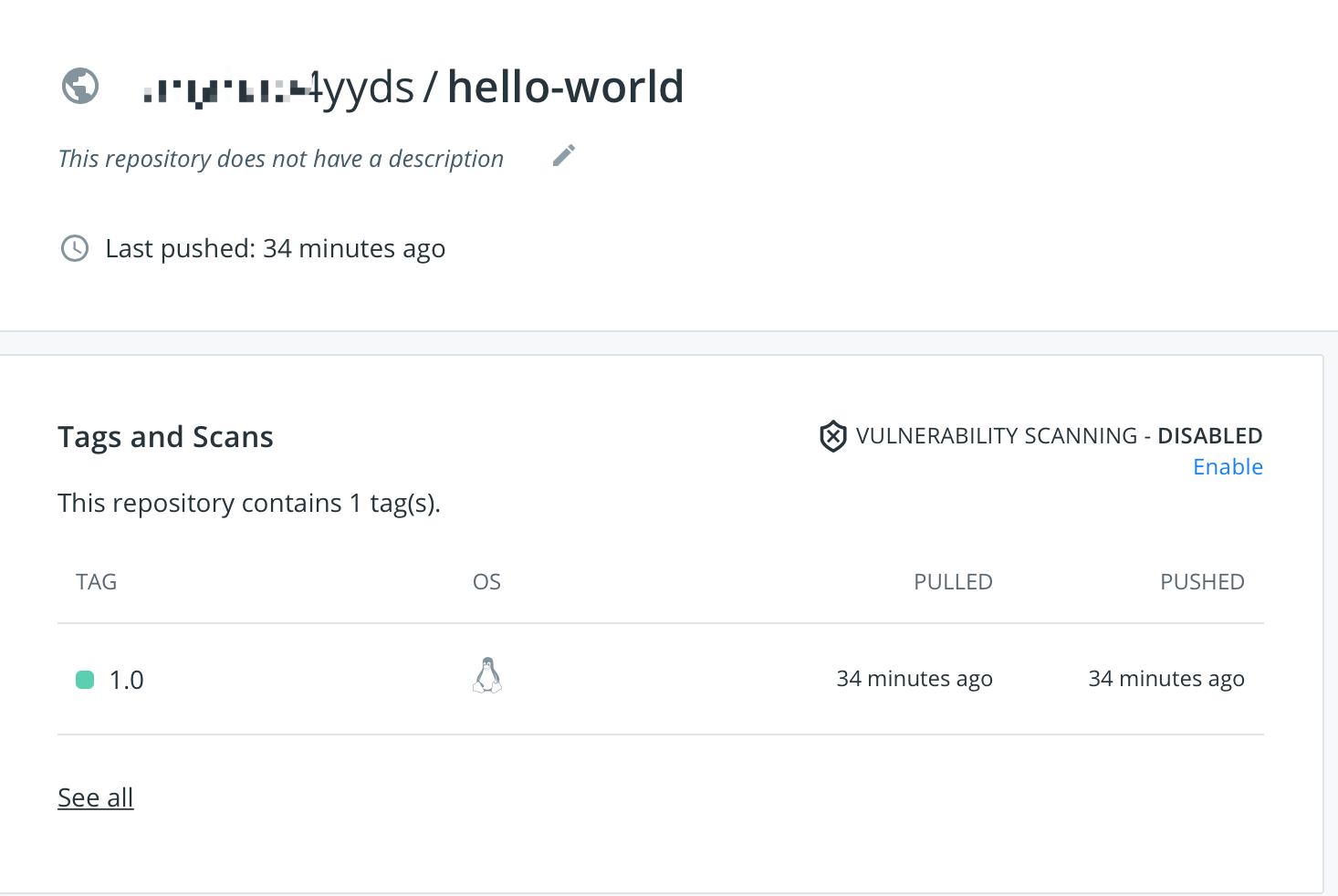Click the Tags and Scans heading

click(165, 437)
